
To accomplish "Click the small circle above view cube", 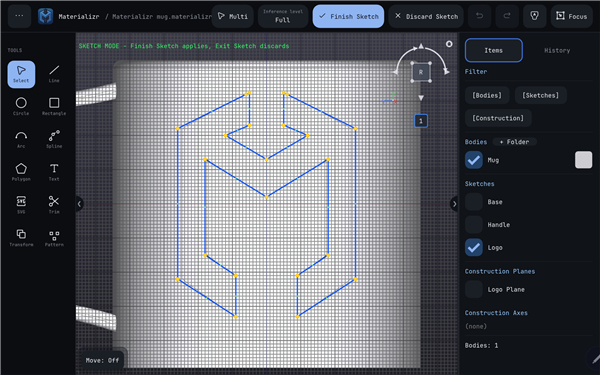I will click(449, 44).
